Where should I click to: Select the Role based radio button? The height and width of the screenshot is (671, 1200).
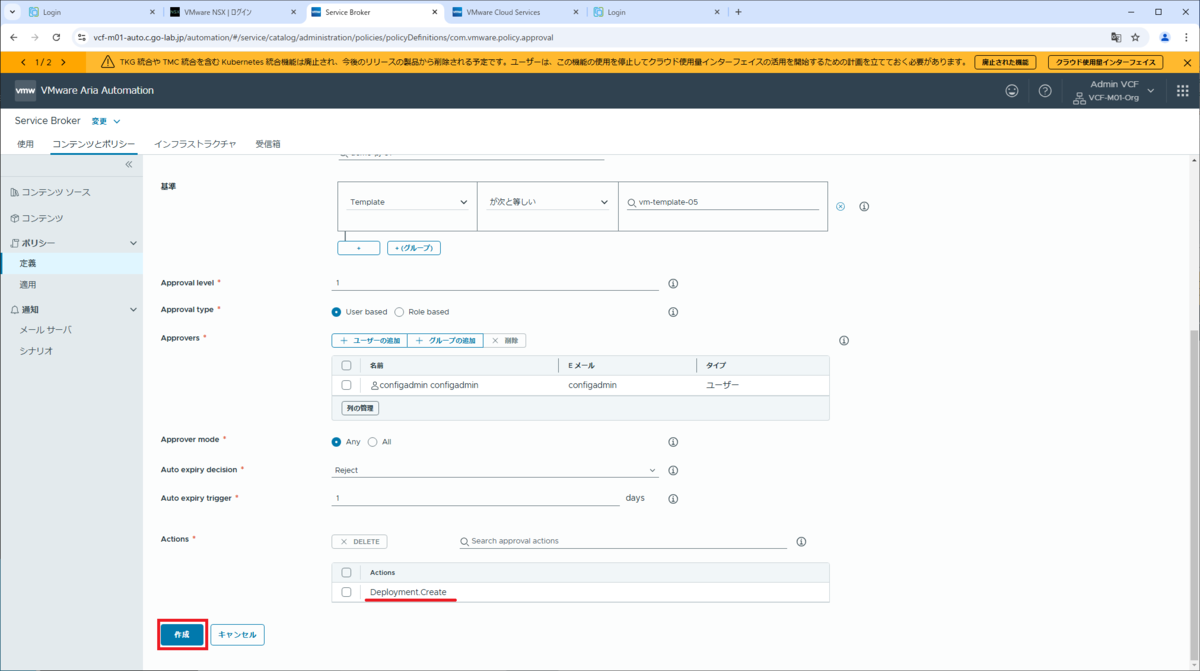click(399, 312)
